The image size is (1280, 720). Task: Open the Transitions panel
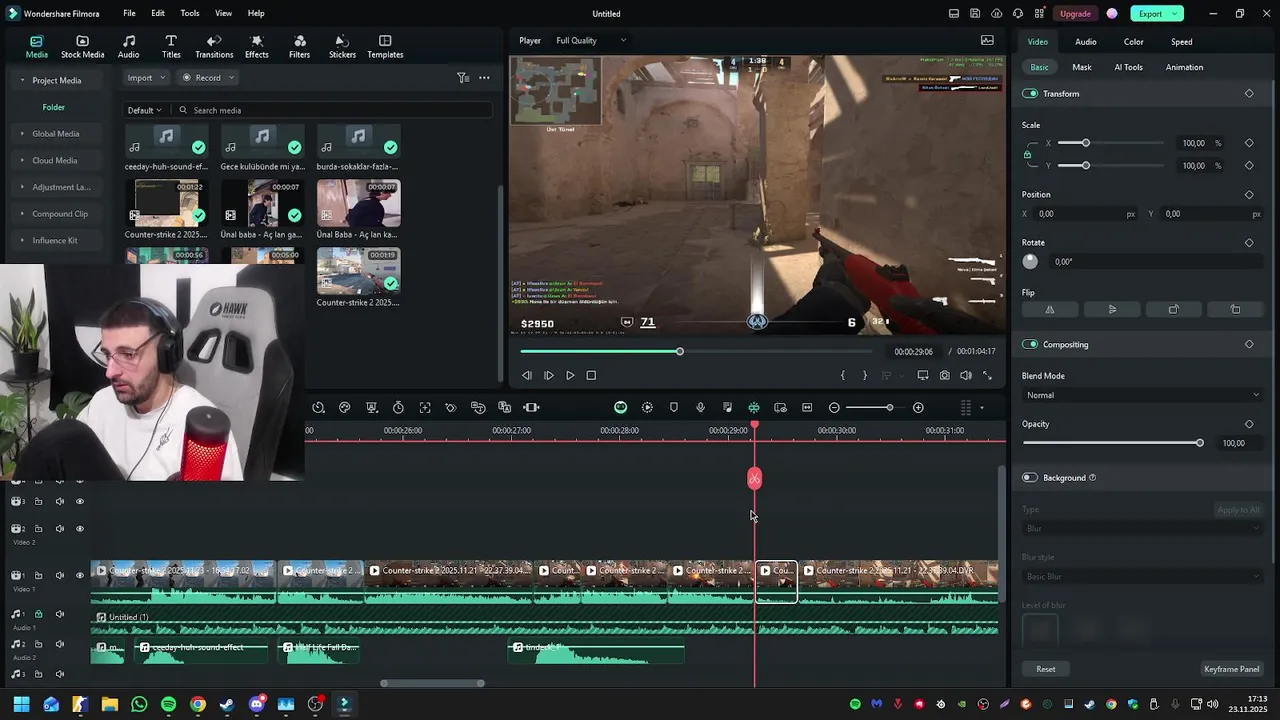214,47
